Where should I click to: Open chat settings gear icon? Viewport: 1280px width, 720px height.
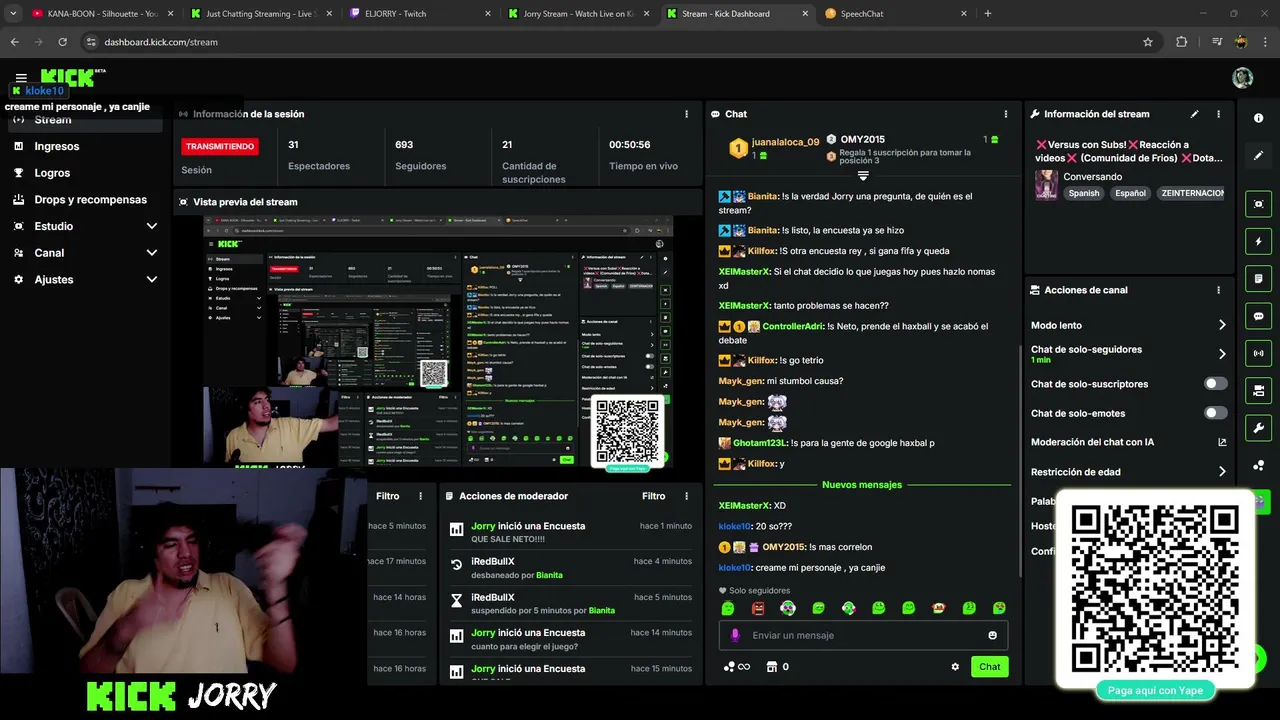pyautogui.click(x=955, y=667)
